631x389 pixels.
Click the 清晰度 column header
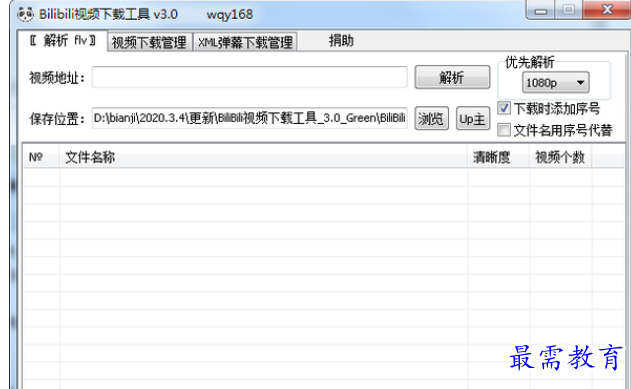click(x=499, y=157)
